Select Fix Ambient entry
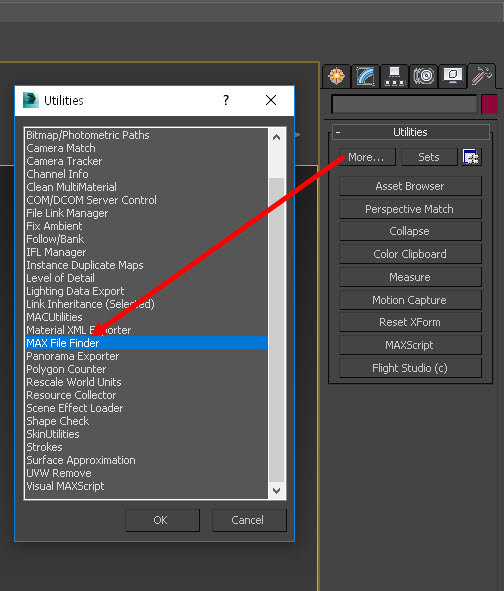Screen dimensions: 504x591 146,226
